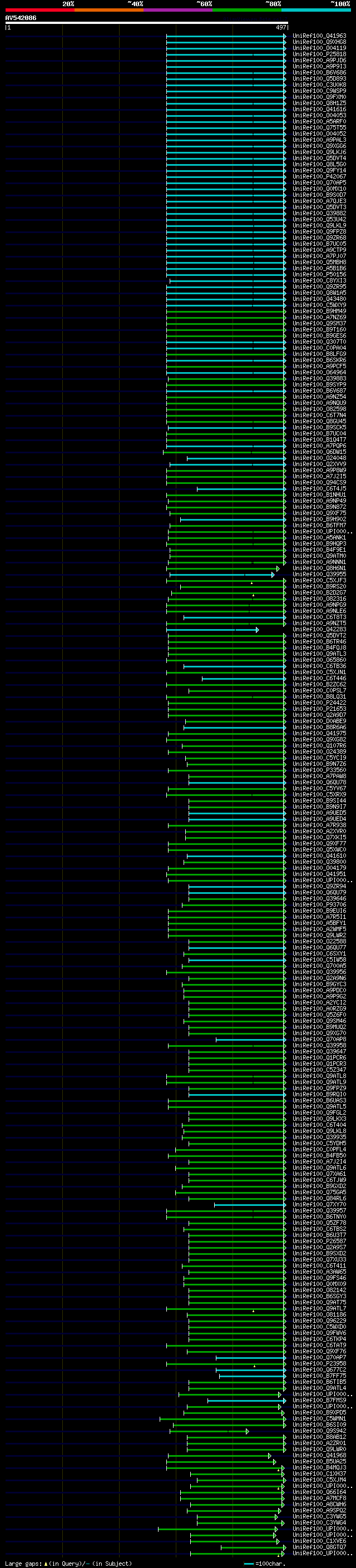Click the ~60% purple legend segment

point(179,11)
